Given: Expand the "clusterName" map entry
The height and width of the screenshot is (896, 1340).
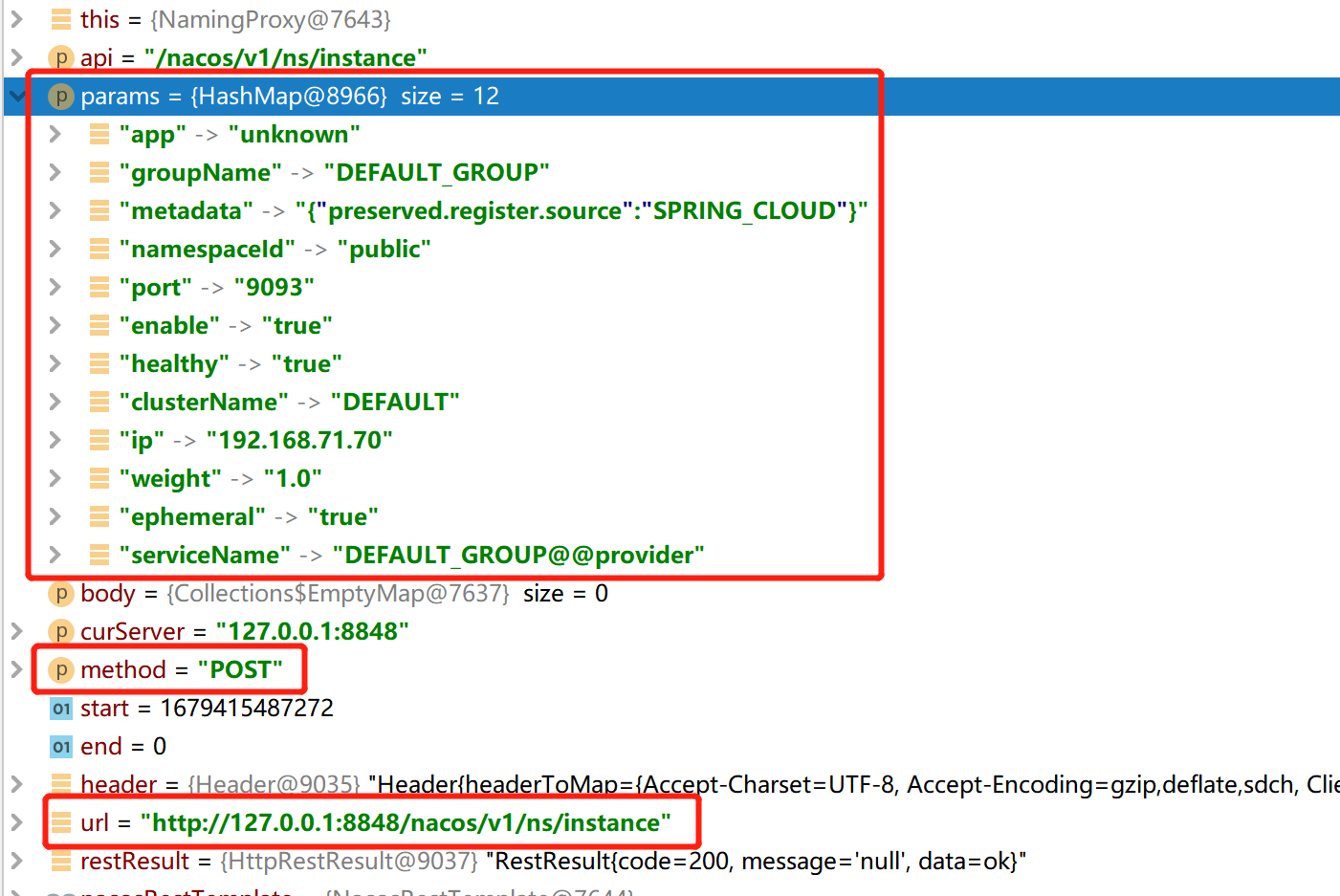Looking at the screenshot, I should pos(55,402).
